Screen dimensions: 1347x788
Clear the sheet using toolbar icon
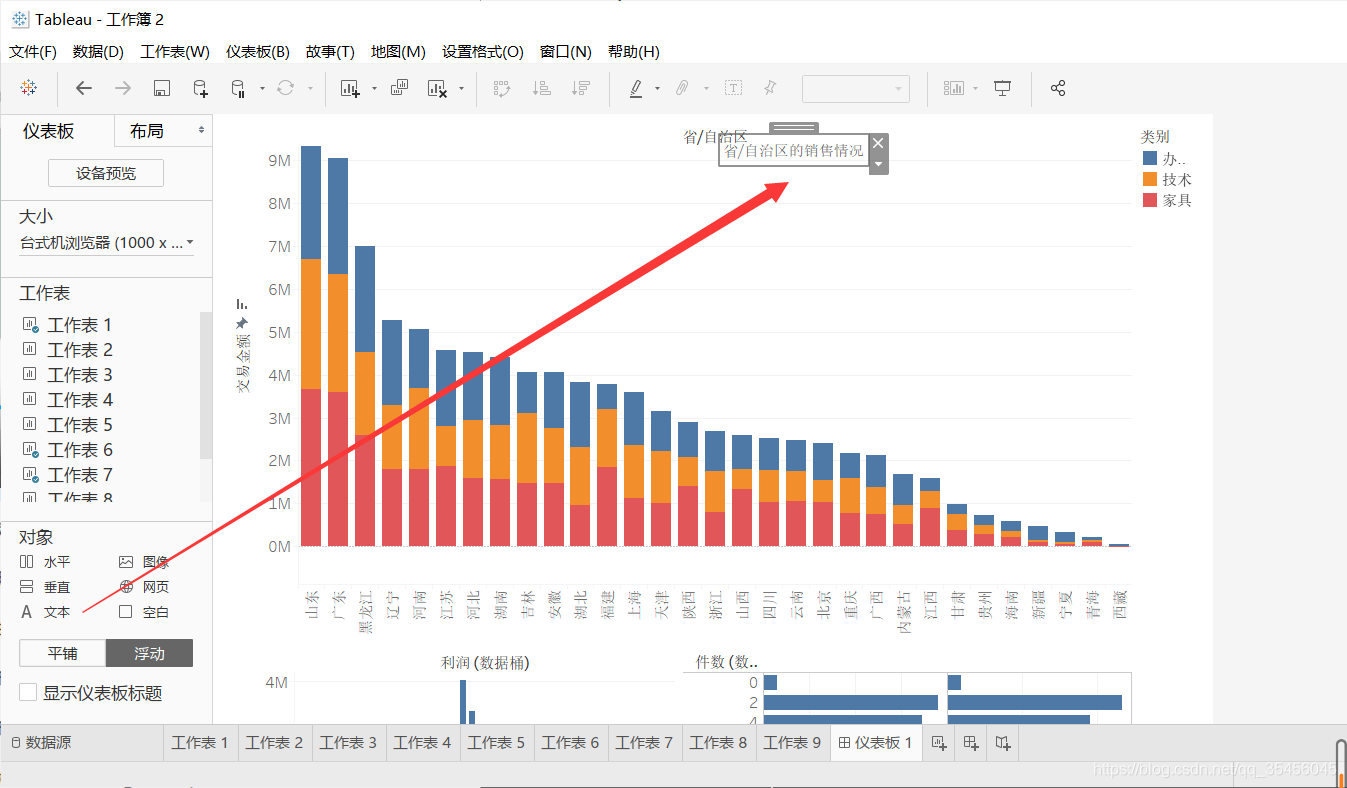[437, 88]
